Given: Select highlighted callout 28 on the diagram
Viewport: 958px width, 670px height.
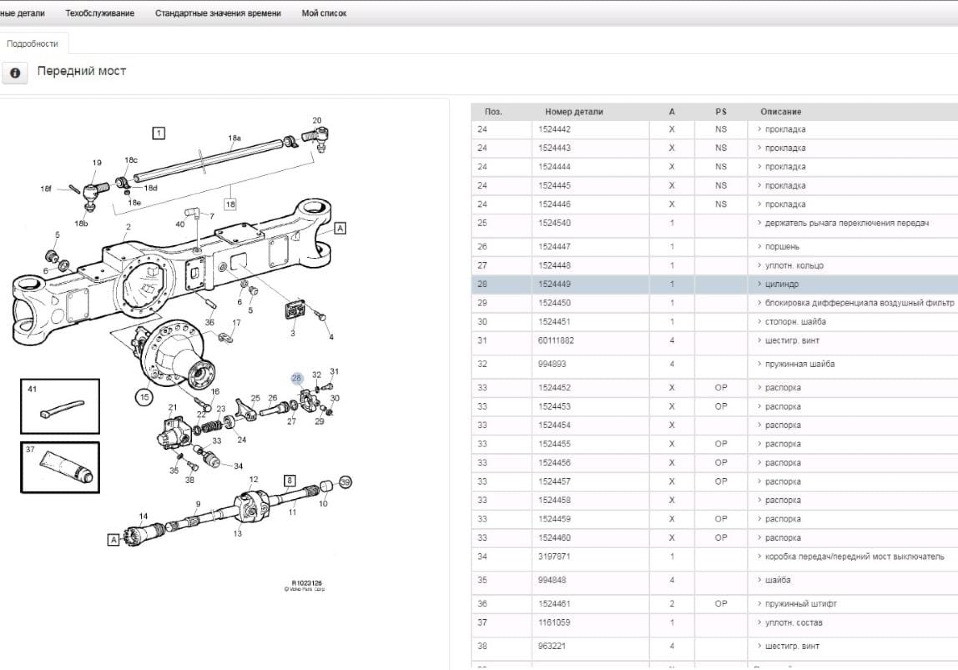Looking at the screenshot, I should [296, 378].
